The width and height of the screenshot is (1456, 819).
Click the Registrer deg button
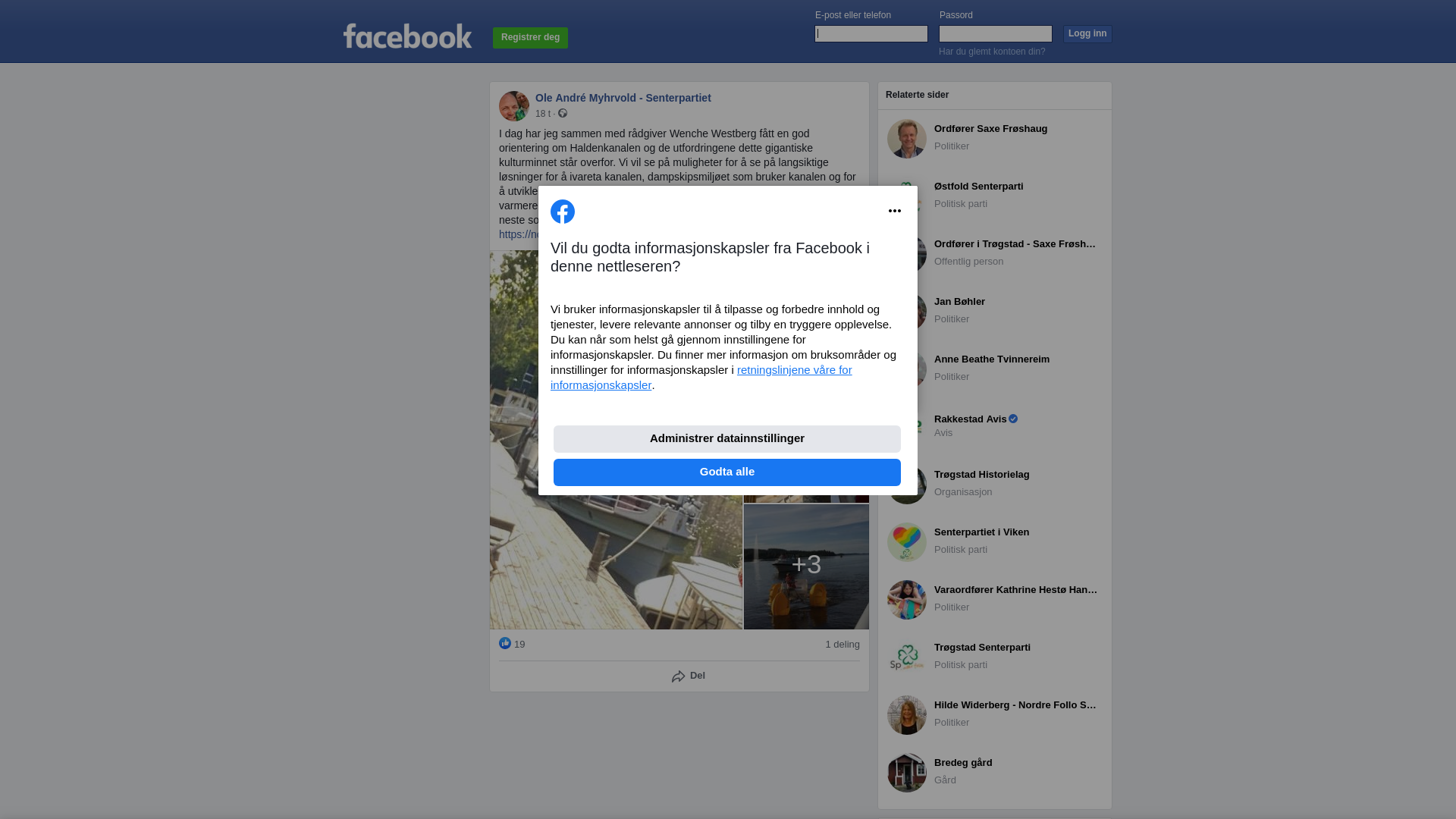point(530,37)
